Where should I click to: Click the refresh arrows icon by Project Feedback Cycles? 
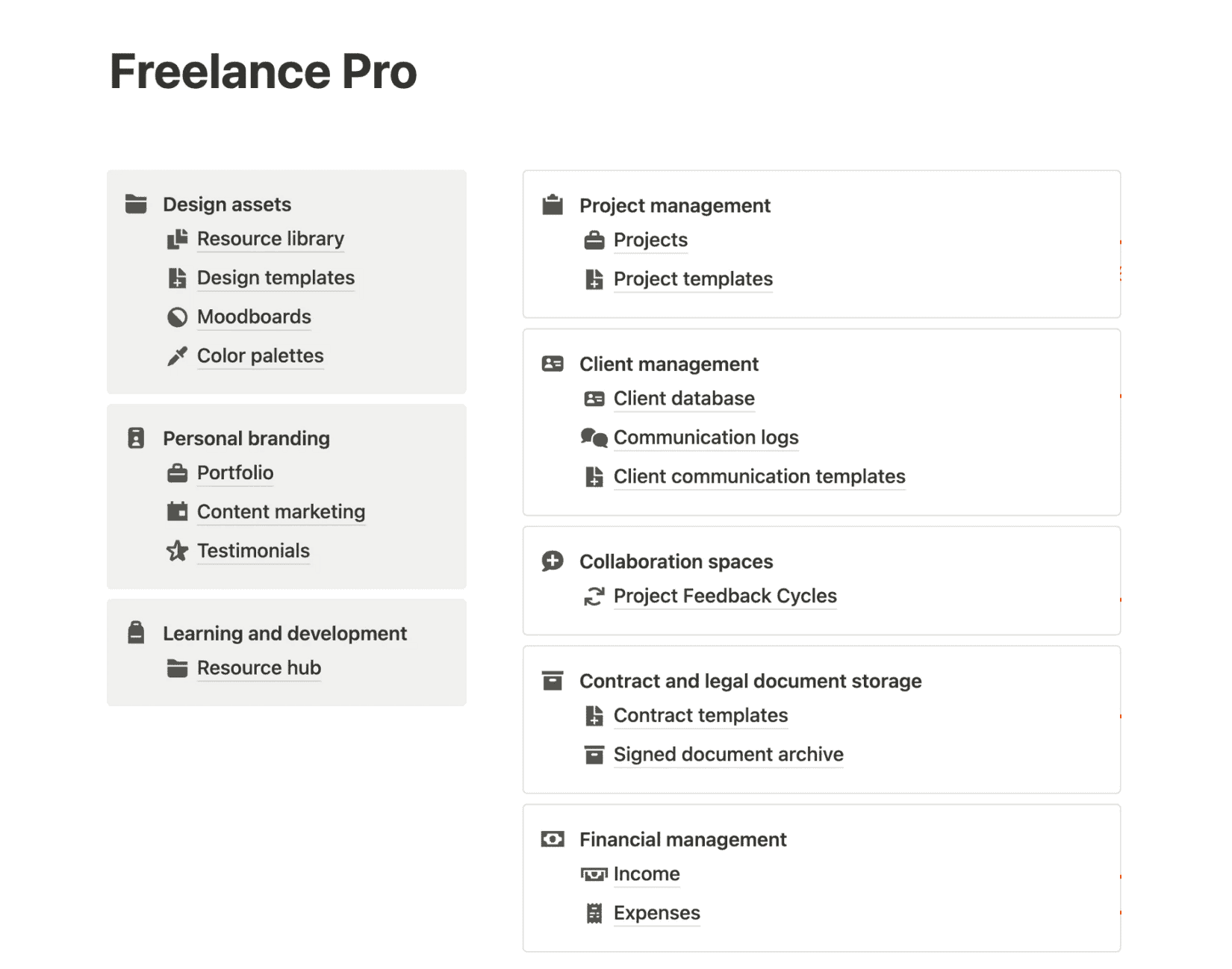click(x=594, y=596)
